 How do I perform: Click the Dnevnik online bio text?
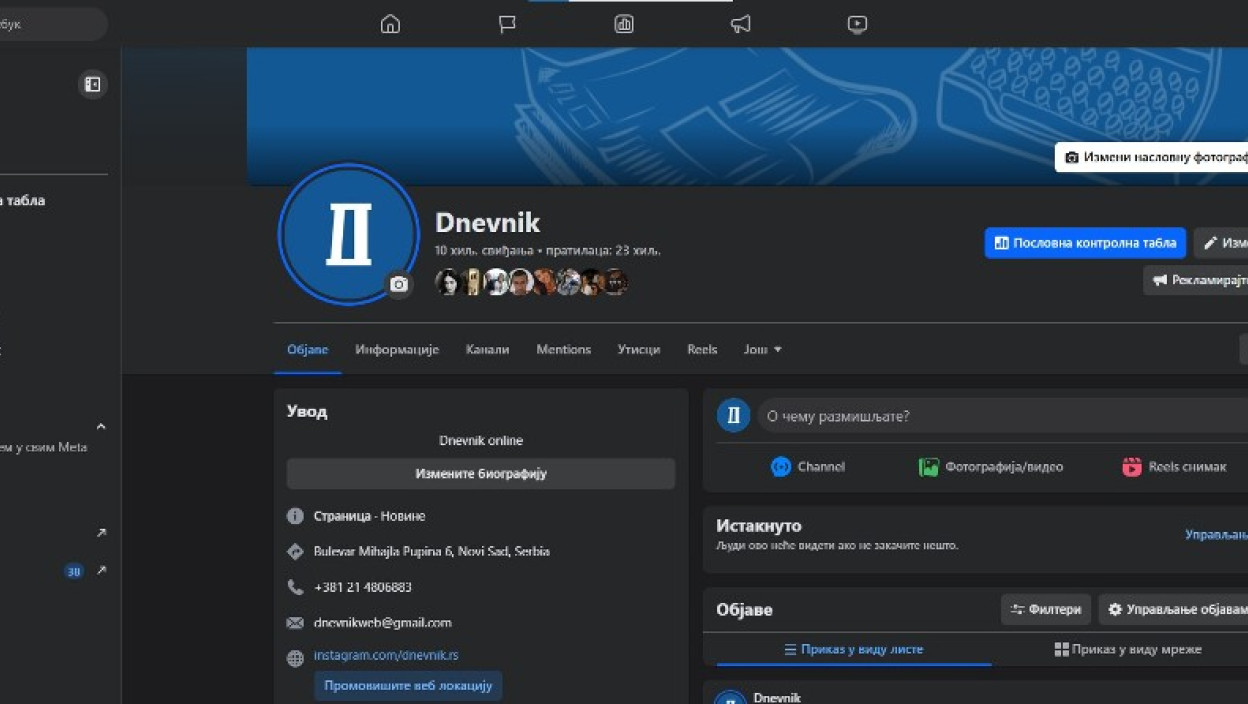point(481,440)
